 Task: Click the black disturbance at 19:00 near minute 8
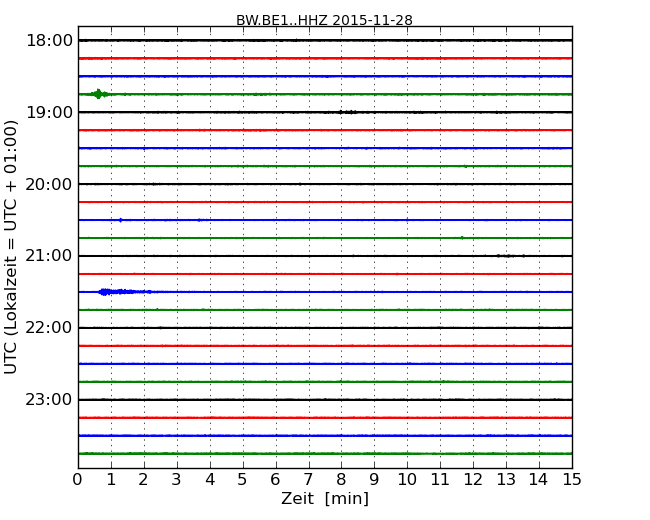(x=347, y=112)
